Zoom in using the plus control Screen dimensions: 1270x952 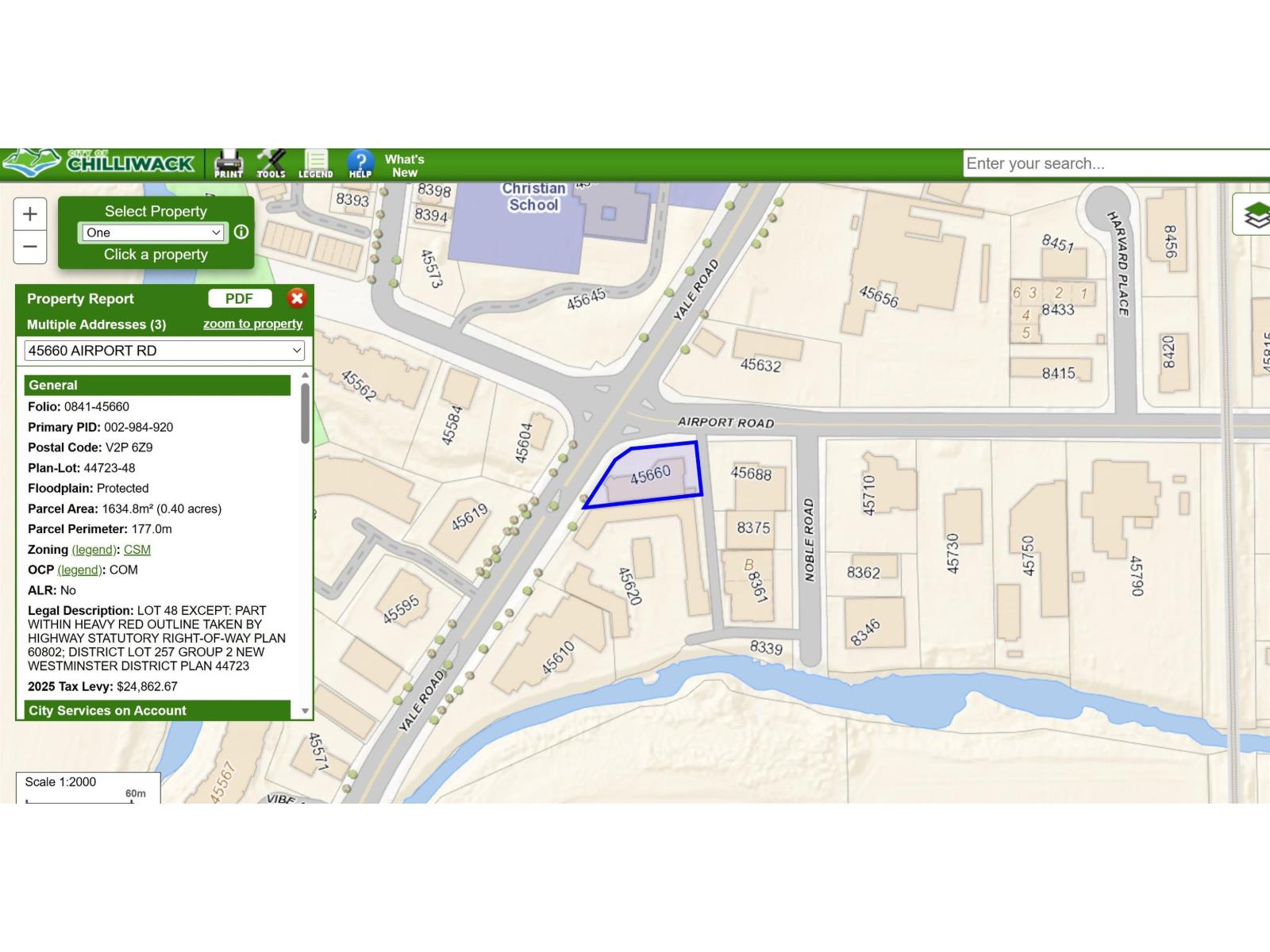coord(29,213)
